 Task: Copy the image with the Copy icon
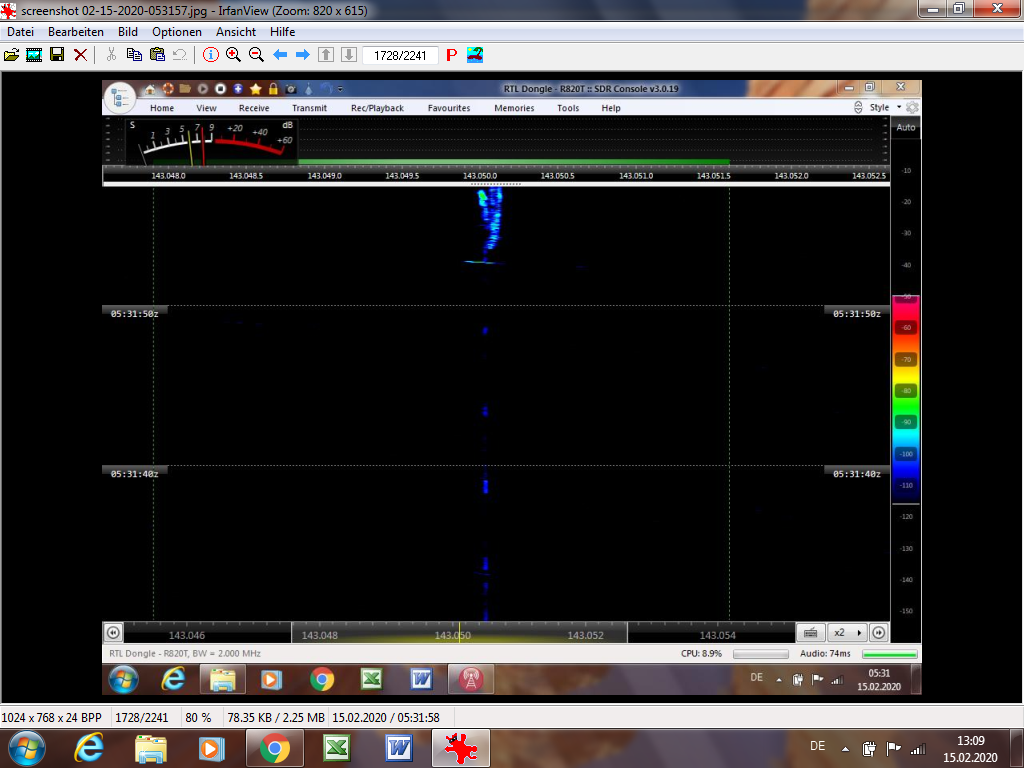(134, 55)
